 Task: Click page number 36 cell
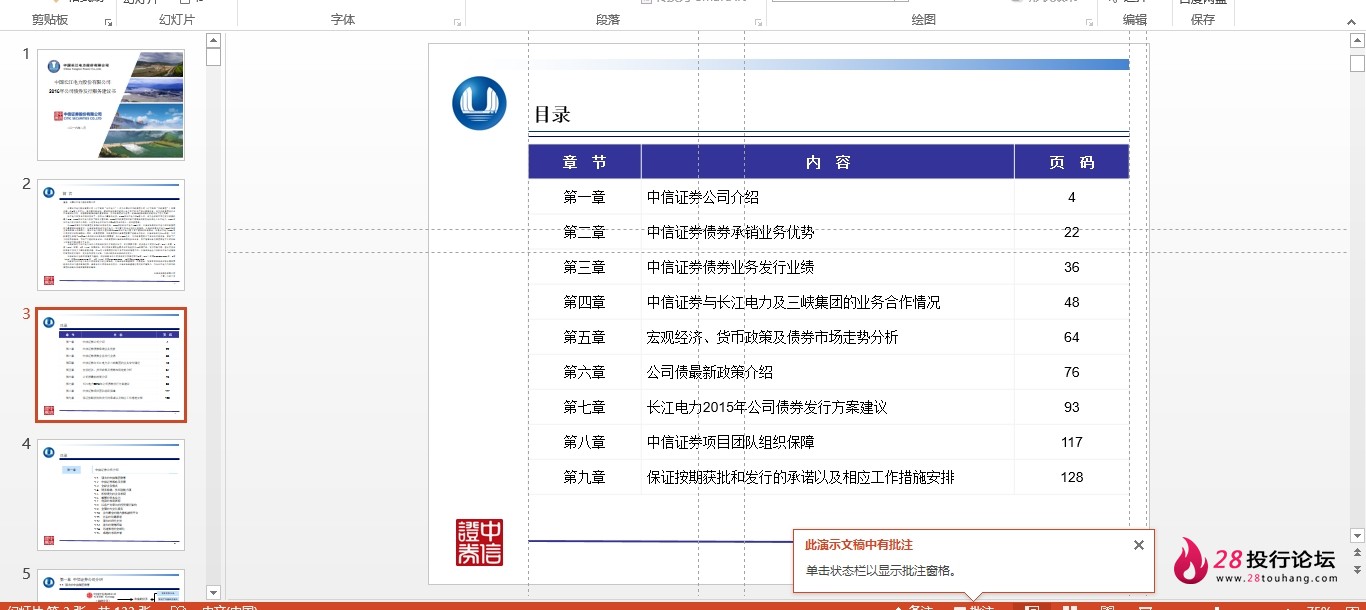point(1072,267)
